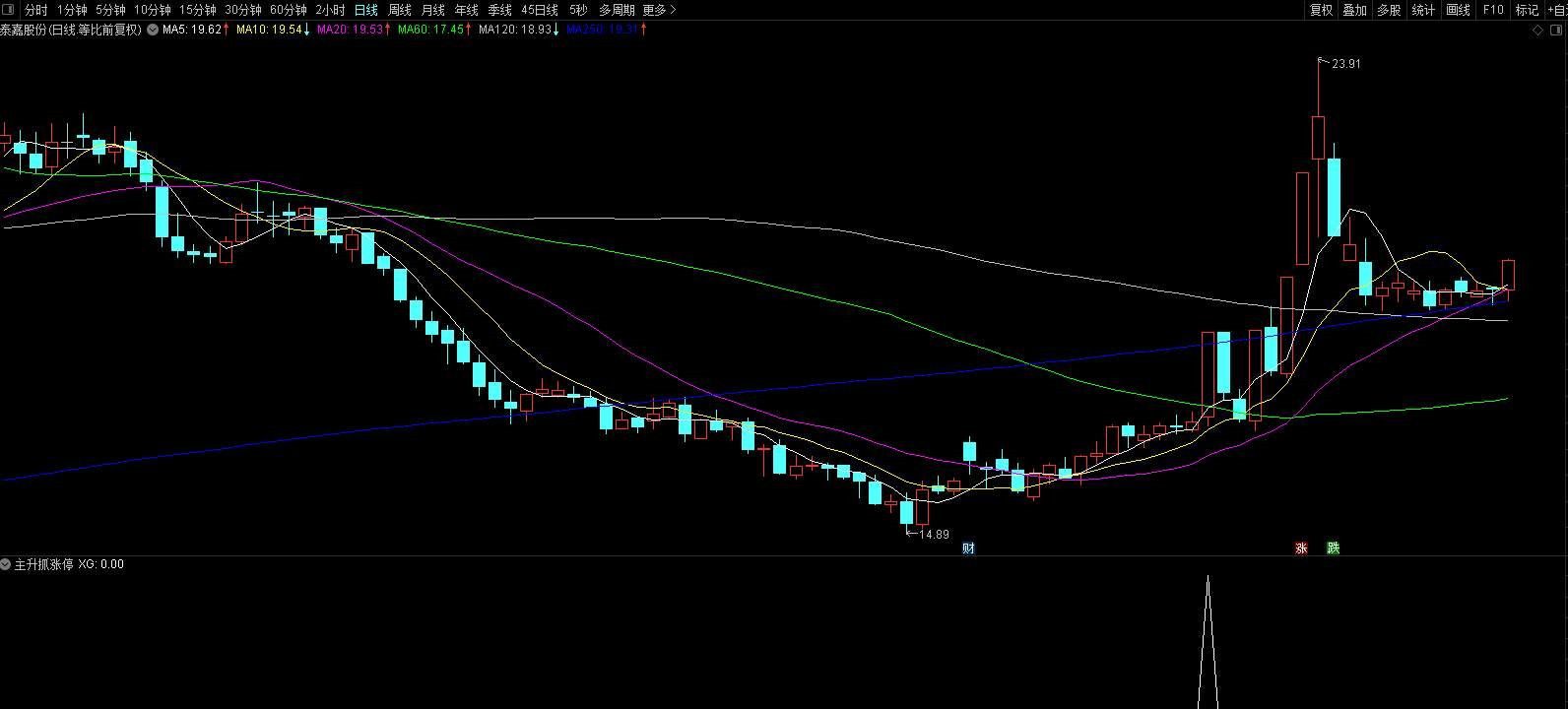Toggle the 多股 multi-stock view
Image resolution: width=1568 pixels, height=709 pixels.
click(x=1389, y=10)
